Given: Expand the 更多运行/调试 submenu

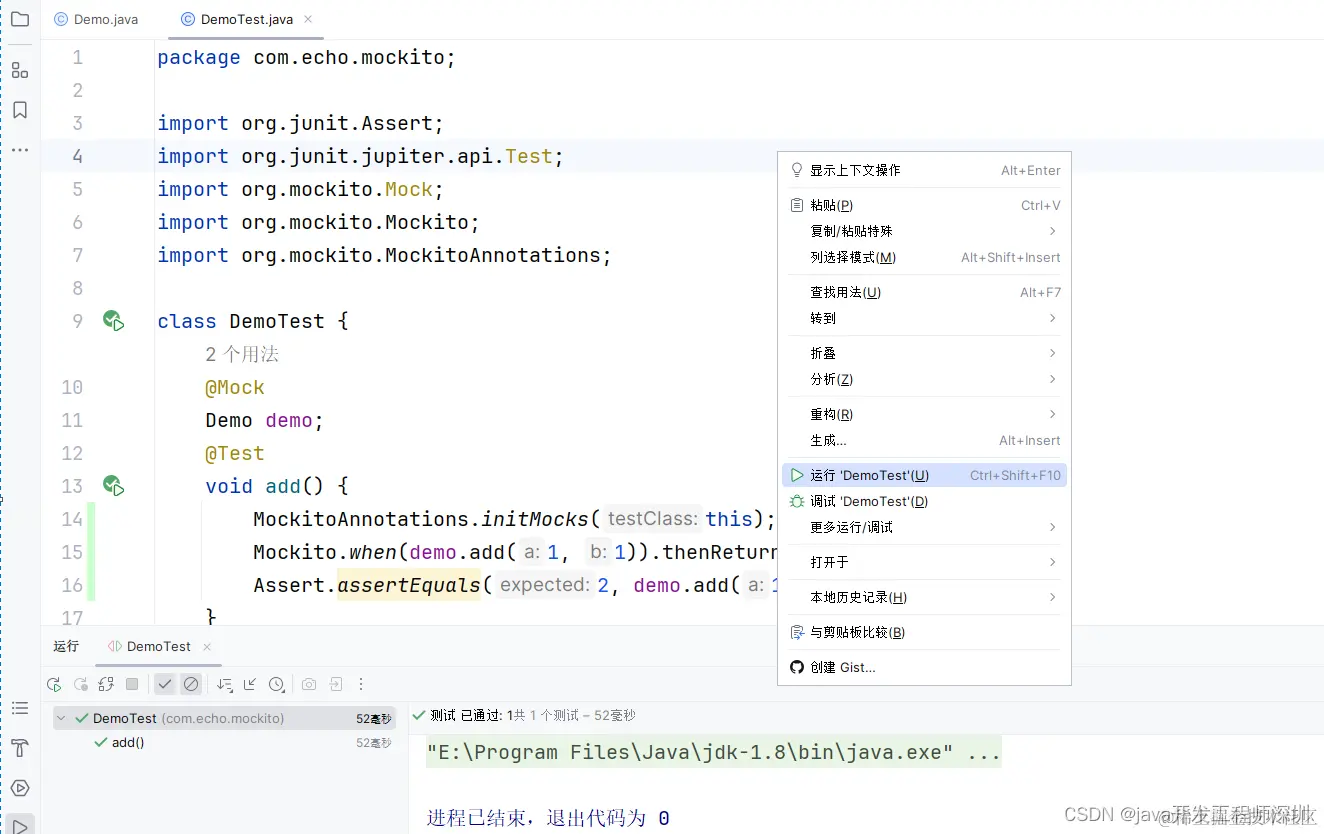Looking at the screenshot, I should point(924,527).
